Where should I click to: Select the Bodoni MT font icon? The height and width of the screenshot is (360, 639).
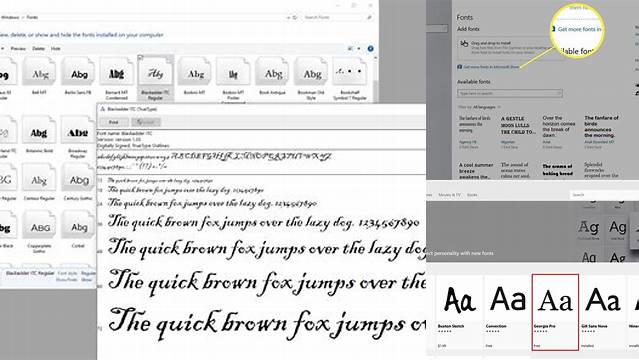point(194,74)
